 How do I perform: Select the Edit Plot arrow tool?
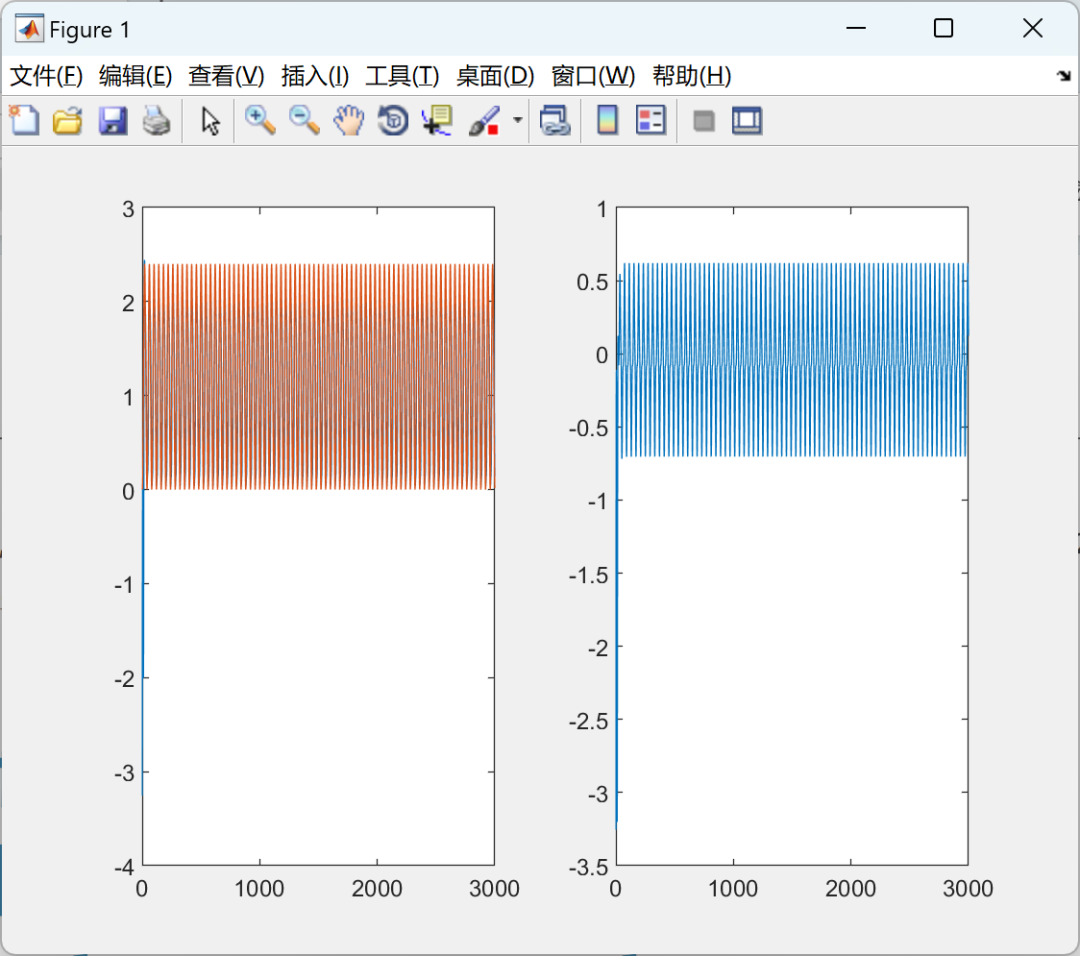click(210, 121)
